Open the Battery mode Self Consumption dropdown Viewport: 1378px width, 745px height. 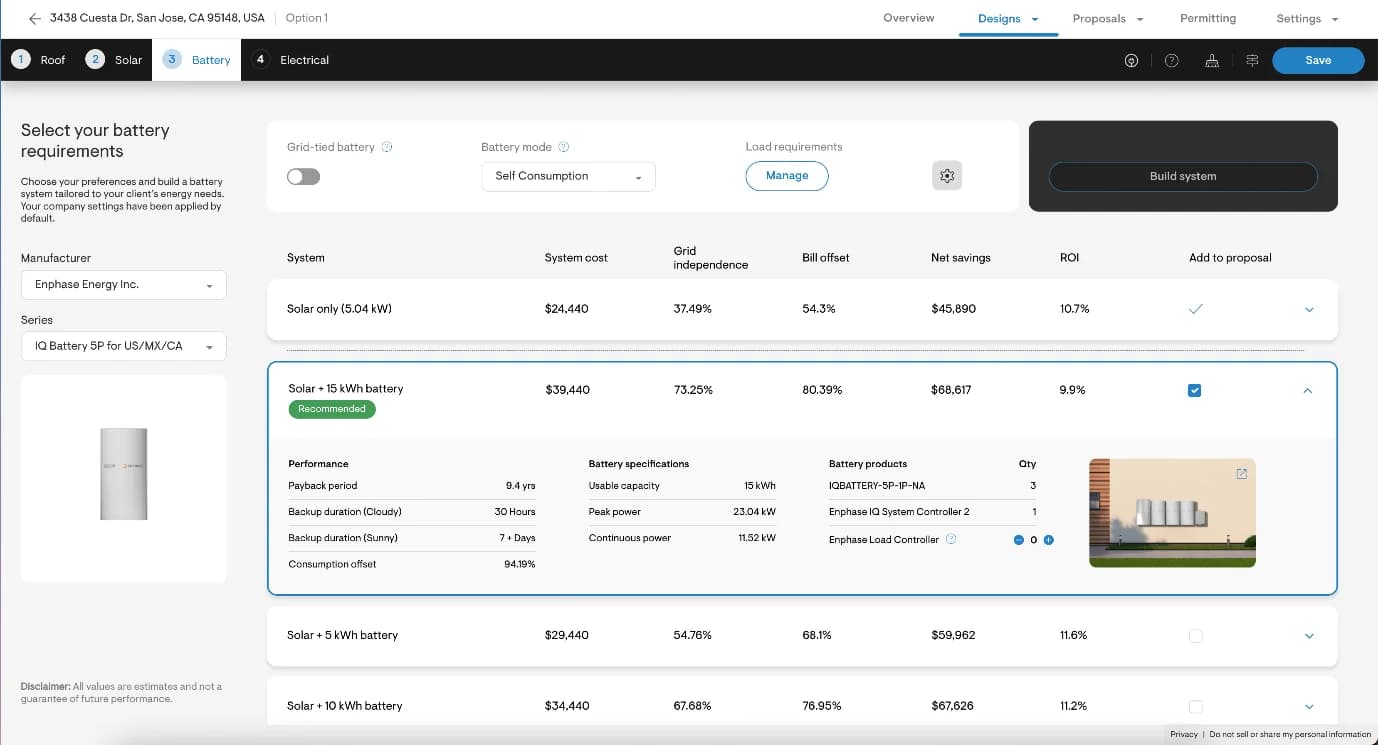(568, 176)
